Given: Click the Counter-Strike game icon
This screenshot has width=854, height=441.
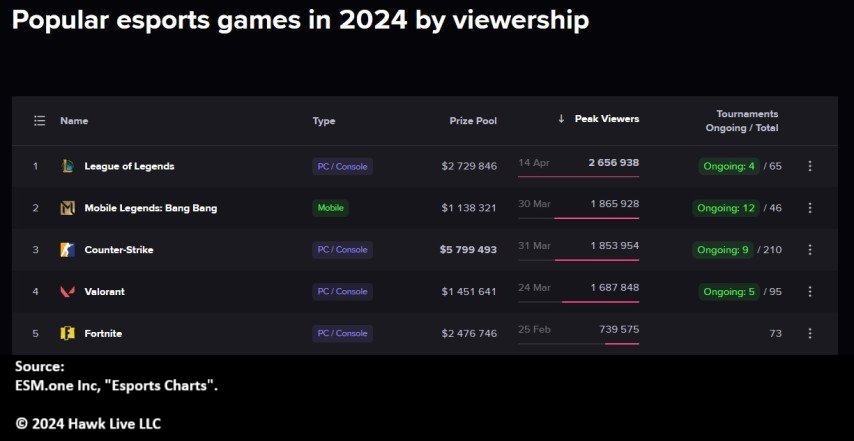Looking at the screenshot, I should [67, 250].
